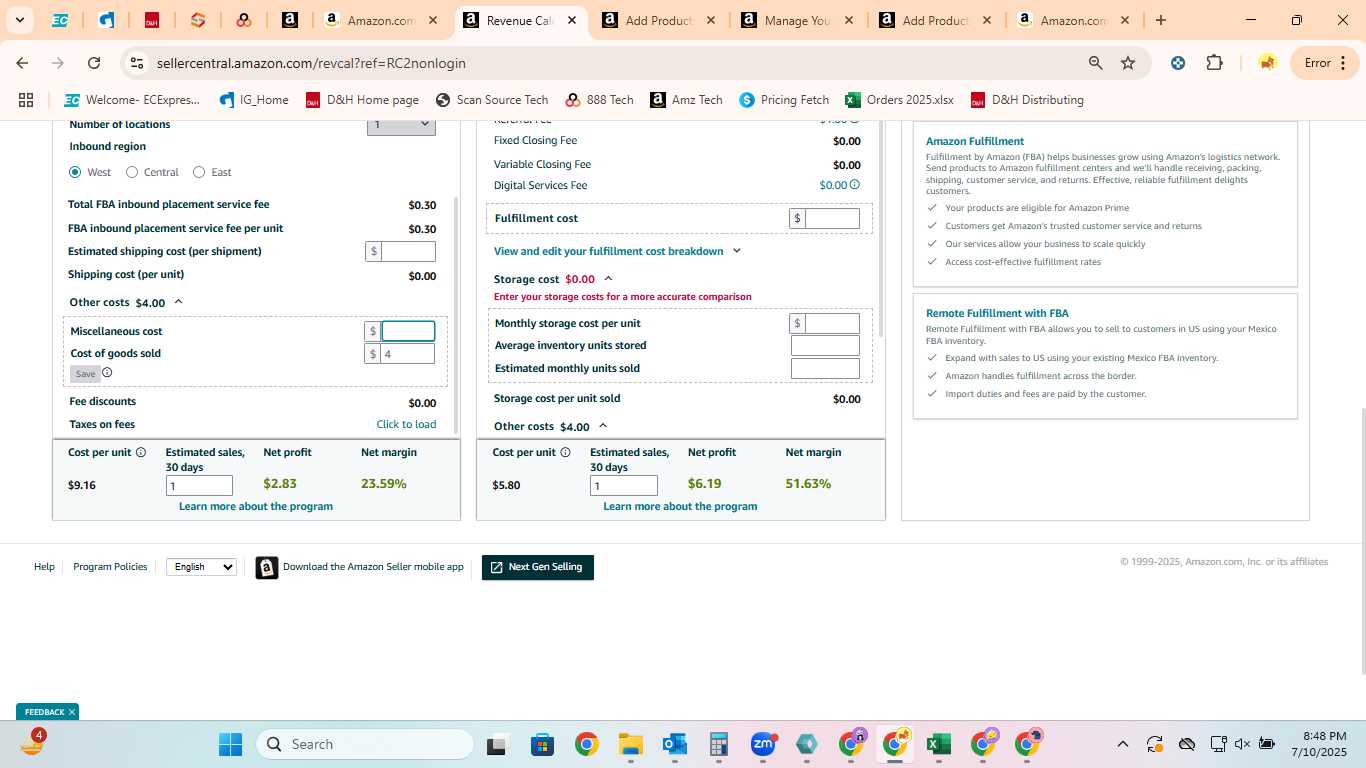Open the Amz Tech bookmark

click(686, 100)
